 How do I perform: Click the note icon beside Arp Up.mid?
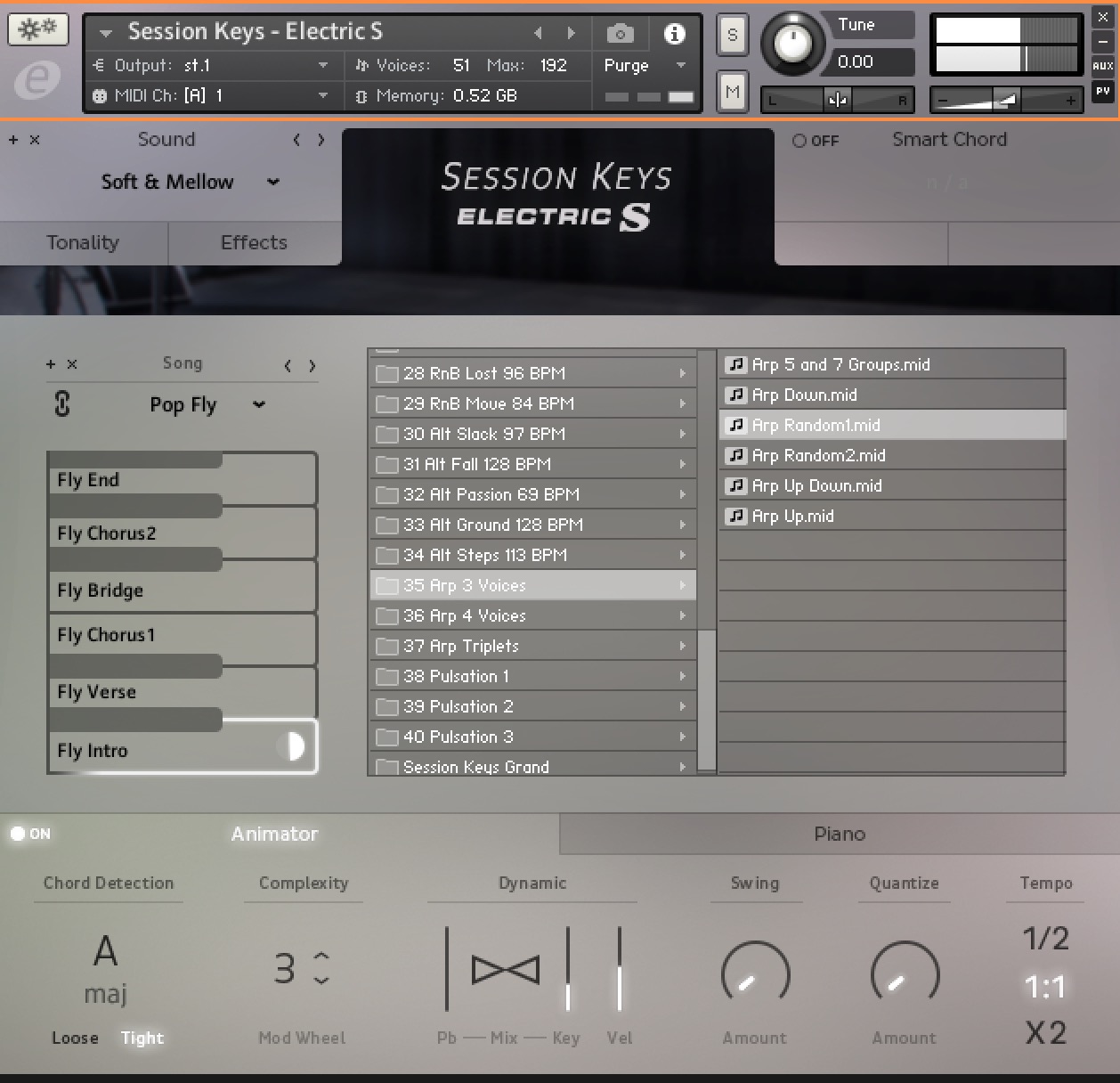(x=735, y=516)
